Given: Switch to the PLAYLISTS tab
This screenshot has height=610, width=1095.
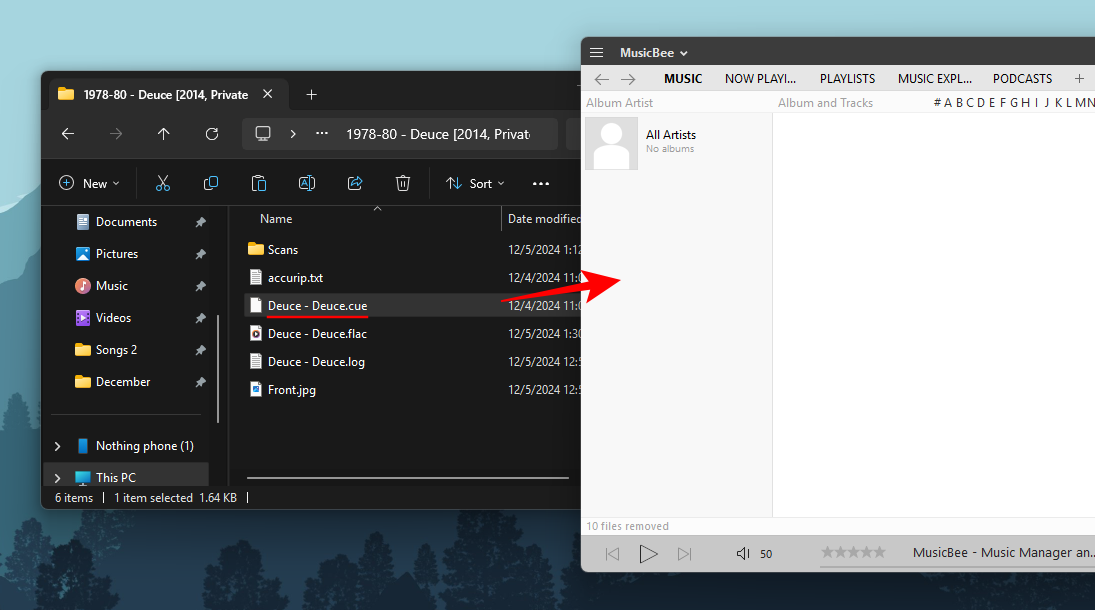Looking at the screenshot, I should 847,78.
